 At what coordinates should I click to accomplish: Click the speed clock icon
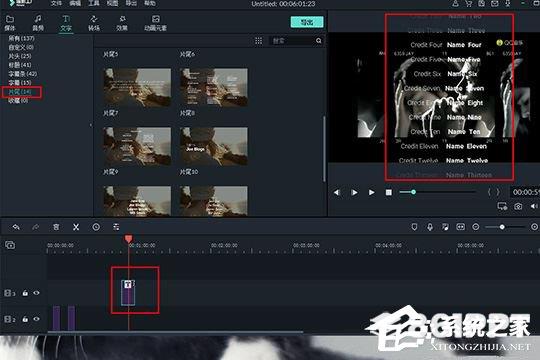pyautogui.click(x=96, y=227)
